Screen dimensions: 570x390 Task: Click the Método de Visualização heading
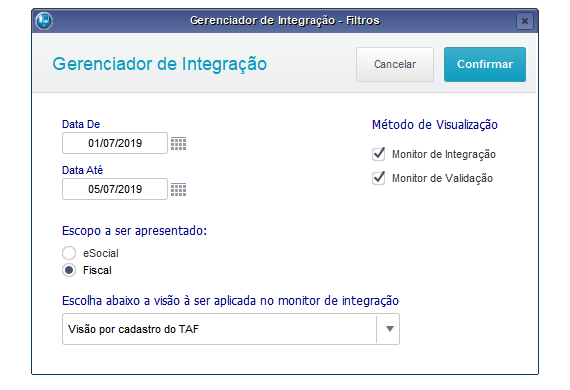point(435,125)
